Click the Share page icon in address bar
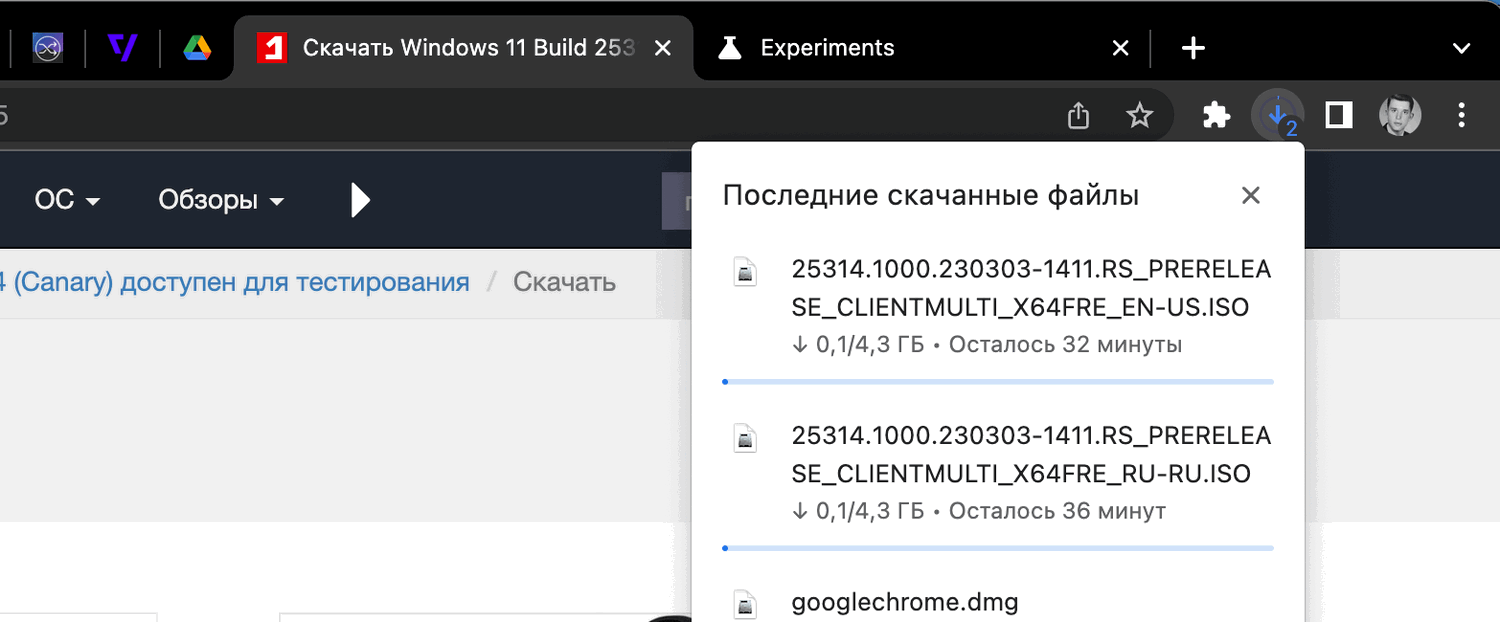Screen dimensions: 1500x622 pyautogui.click(x=1078, y=117)
